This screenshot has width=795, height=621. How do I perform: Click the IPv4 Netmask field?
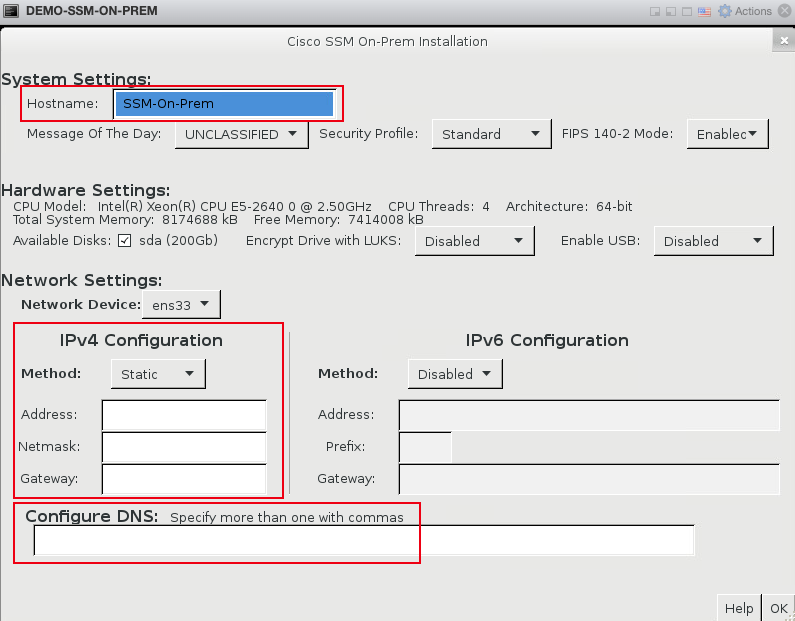pyautogui.click(x=184, y=447)
